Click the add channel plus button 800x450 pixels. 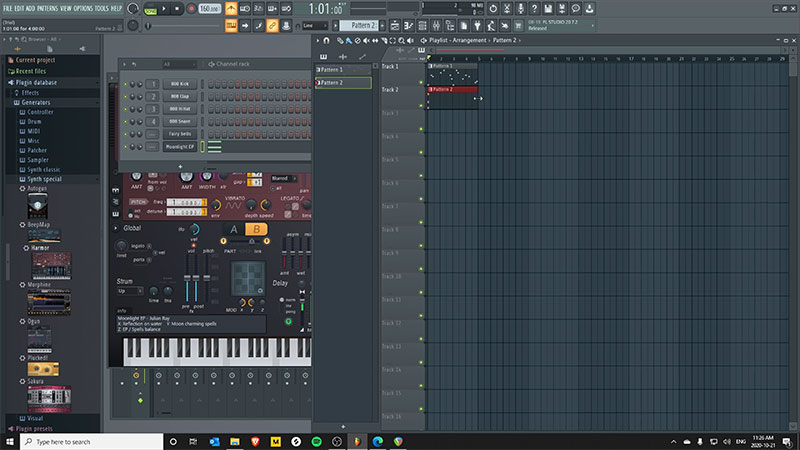(180, 166)
